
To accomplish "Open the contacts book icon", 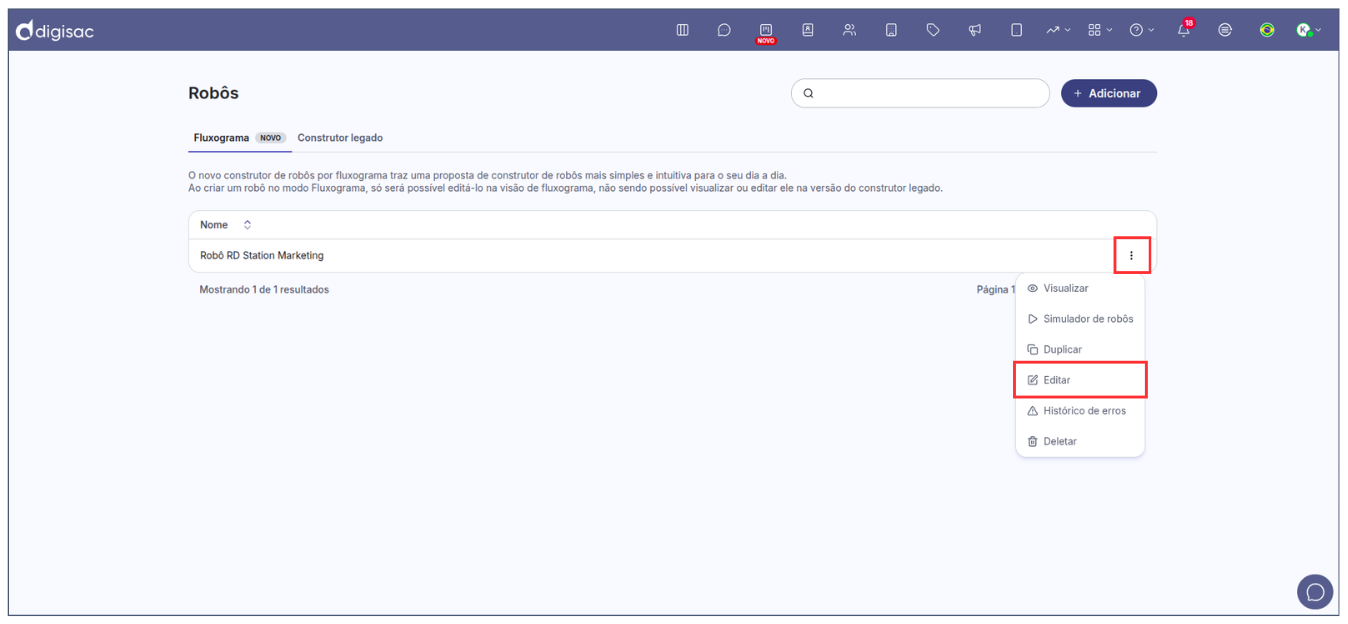I will [x=808, y=30].
